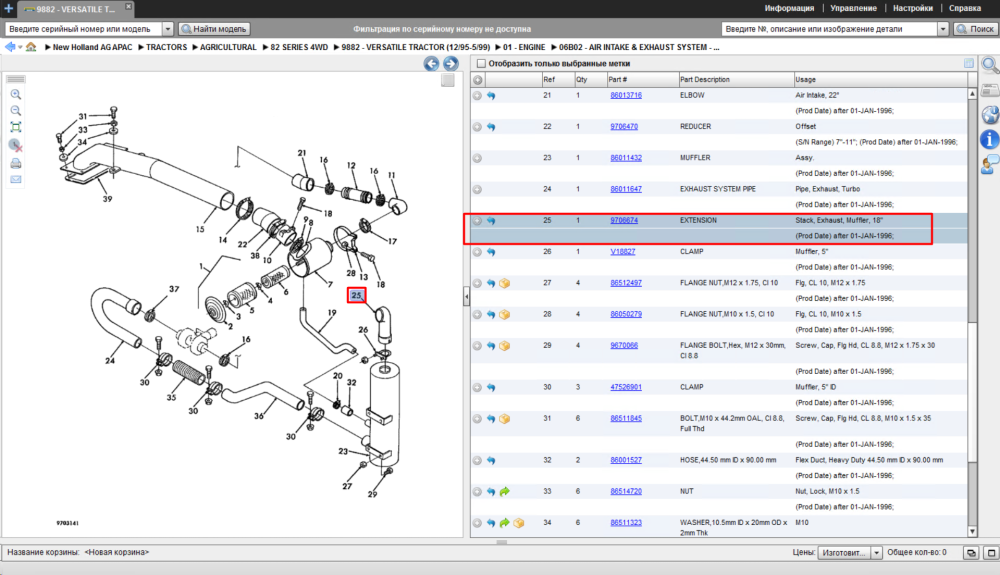
Task: Open the blue information sidebar icon
Action: (x=990, y=140)
